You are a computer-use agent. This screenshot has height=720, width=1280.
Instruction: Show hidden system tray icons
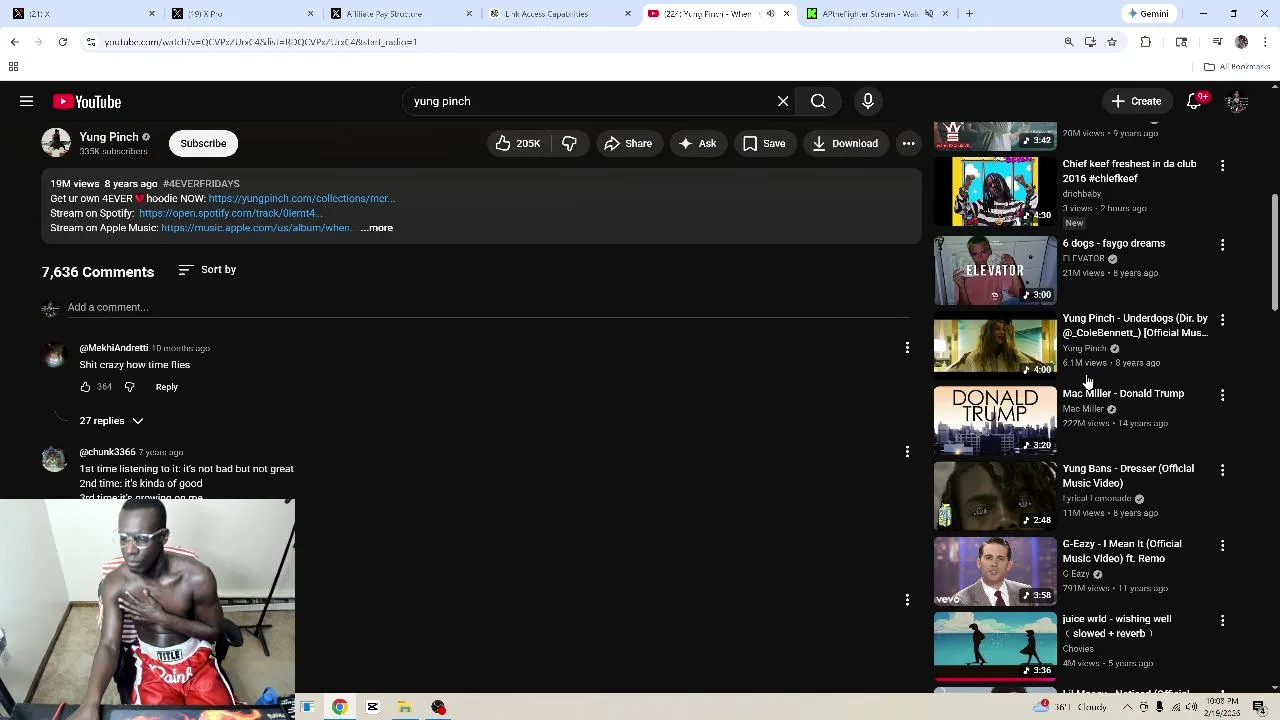tap(1128, 707)
